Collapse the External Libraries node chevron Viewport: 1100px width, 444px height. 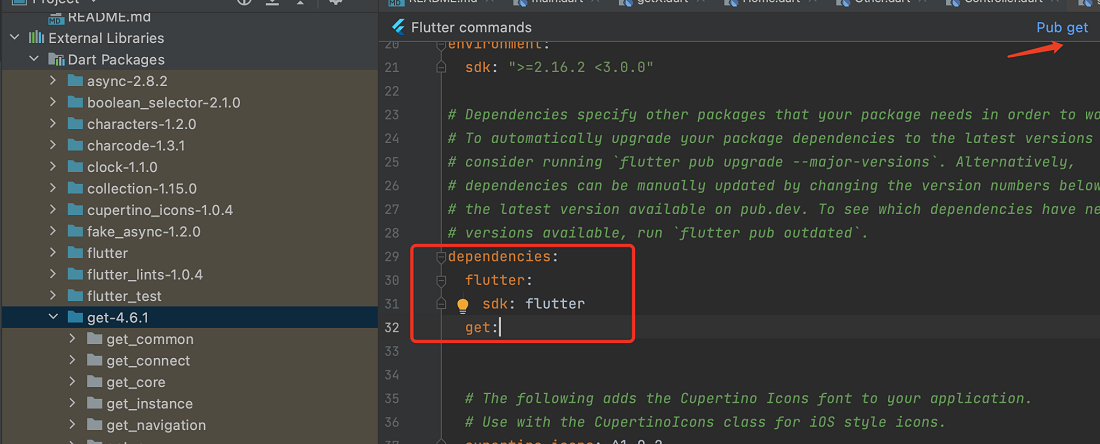point(15,38)
